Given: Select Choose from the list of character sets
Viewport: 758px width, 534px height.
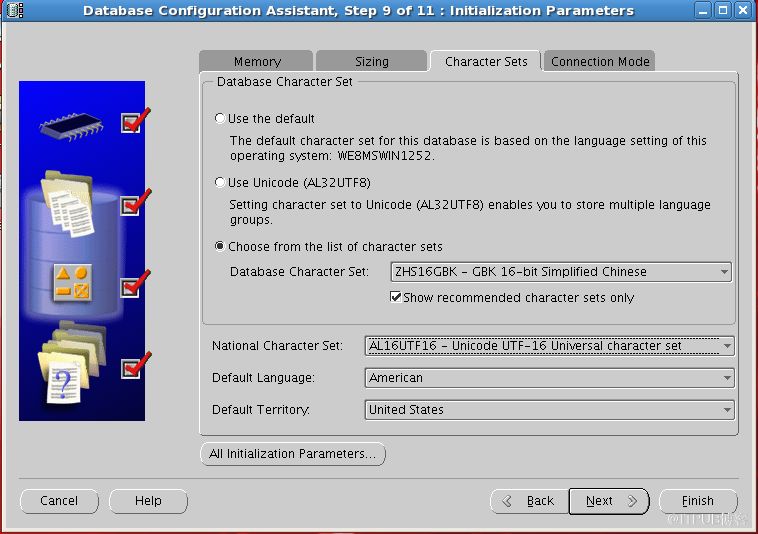Looking at the screenshot, I should (x=220, y=246).
